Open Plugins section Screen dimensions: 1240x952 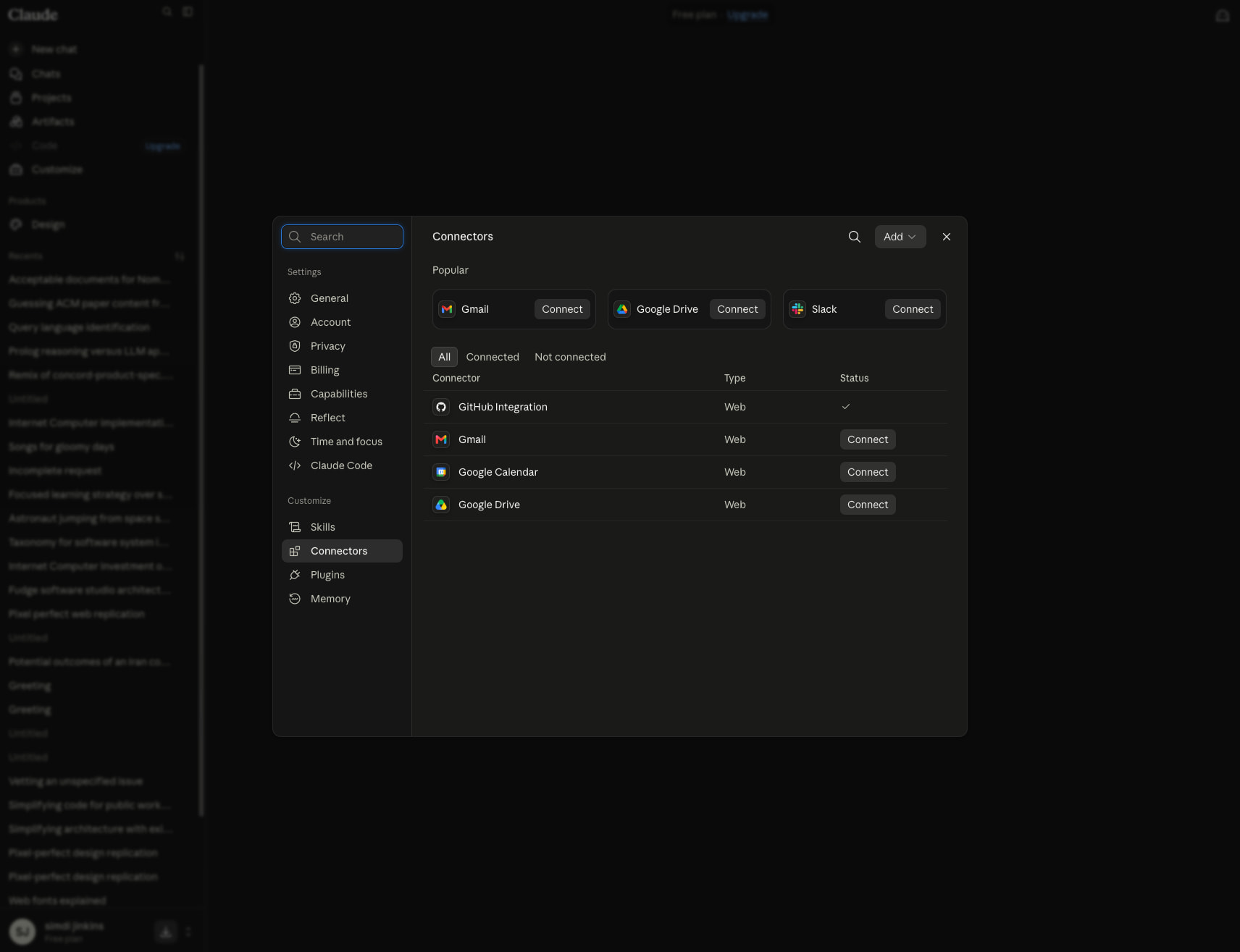[x=342, y=575]
